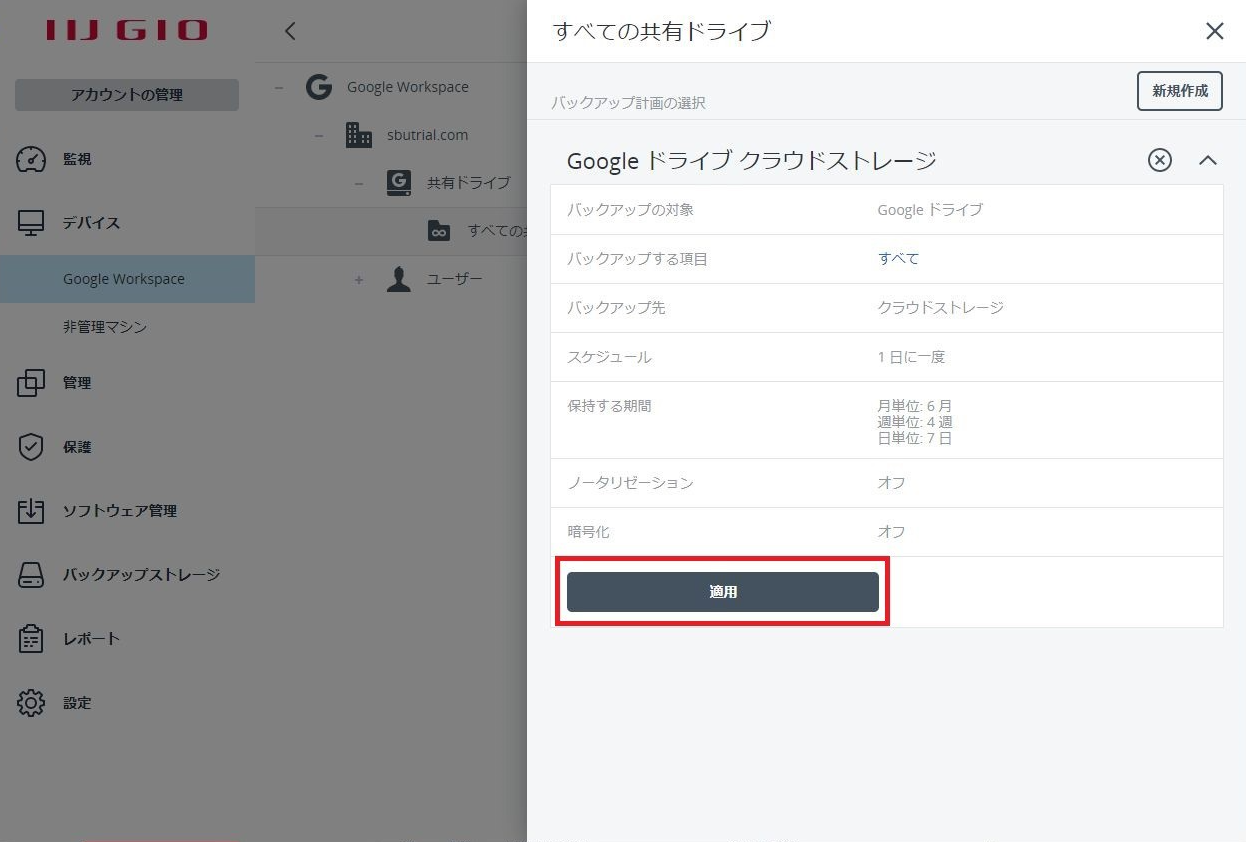Image resolution: width=1246 pixels, height=842 pixels.
Task: Select the 共有ドライブ tree label
Action: pos(469,183)
